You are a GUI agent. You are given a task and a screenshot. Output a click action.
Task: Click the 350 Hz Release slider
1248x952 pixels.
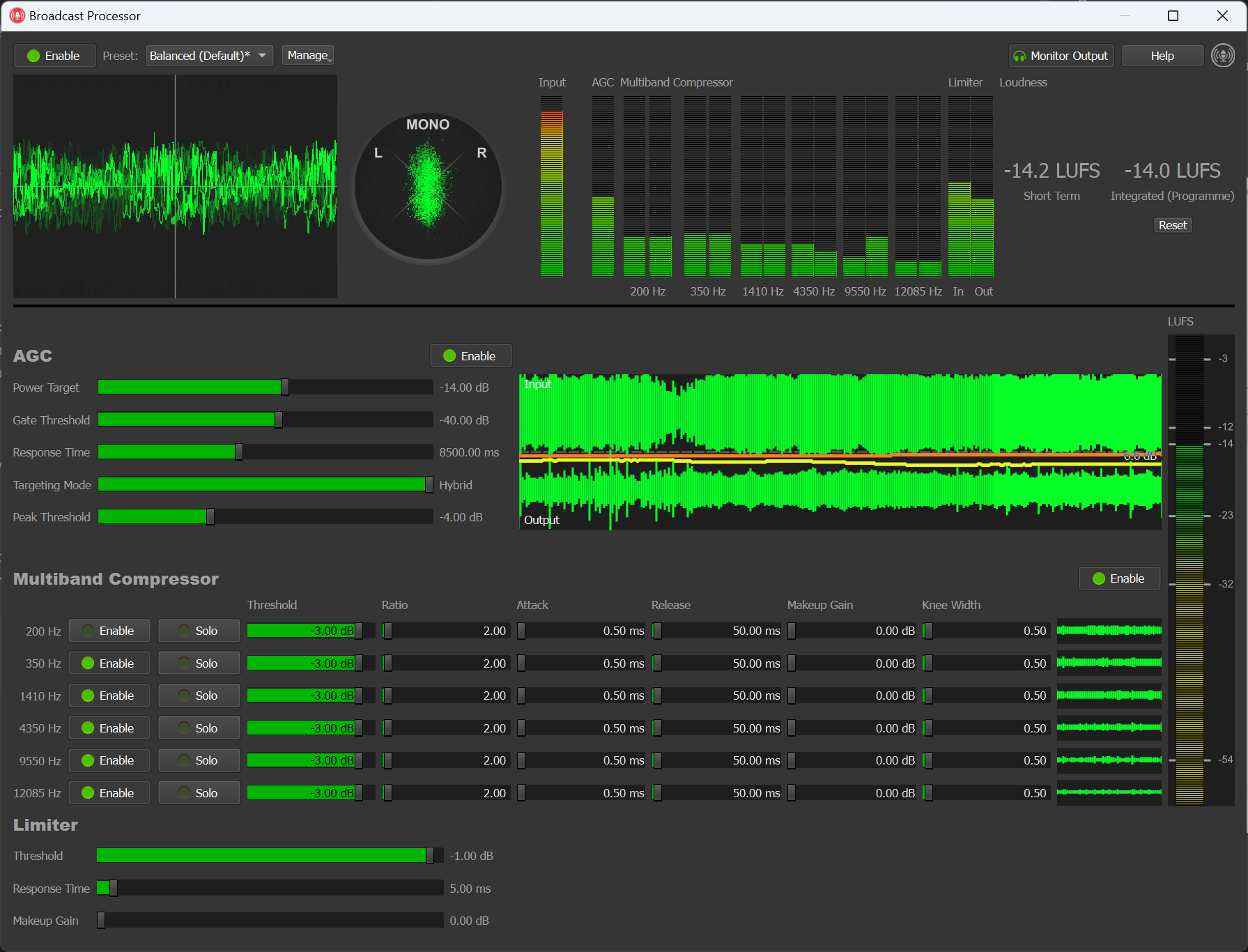(x=716, y=663)
